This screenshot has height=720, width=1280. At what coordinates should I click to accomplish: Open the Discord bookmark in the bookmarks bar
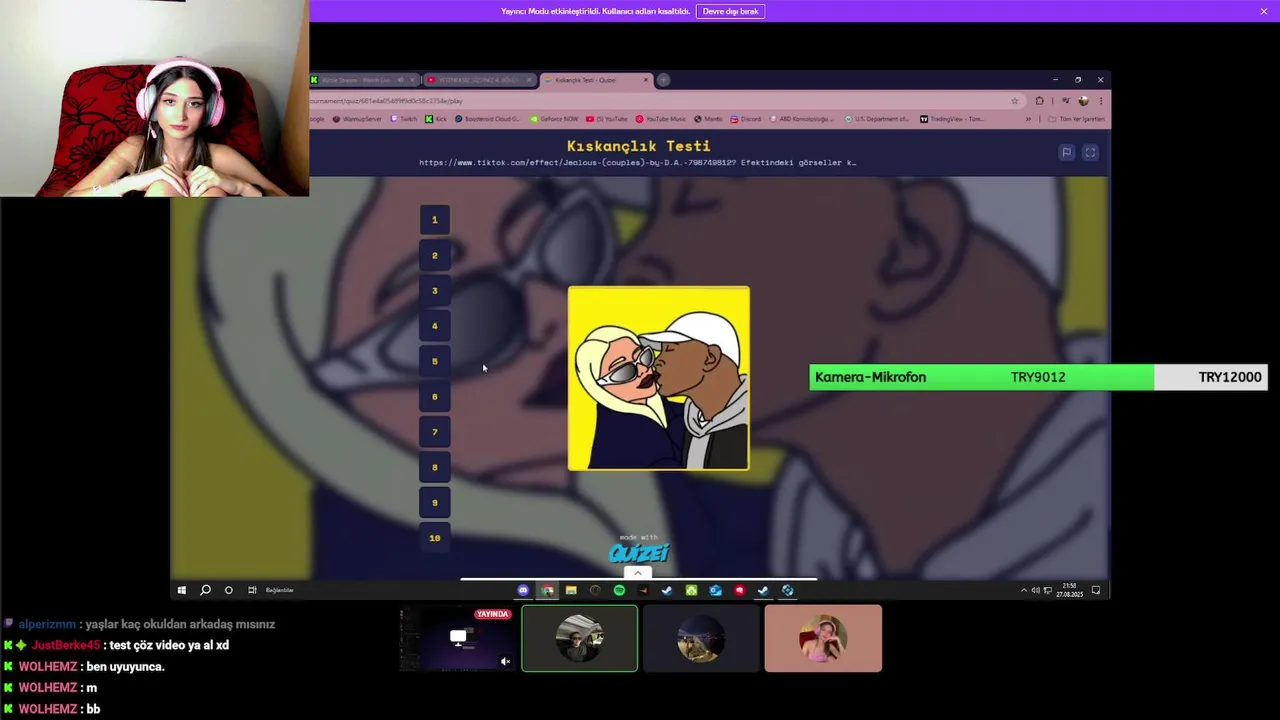pyautogui.click(x=746, y=119)
